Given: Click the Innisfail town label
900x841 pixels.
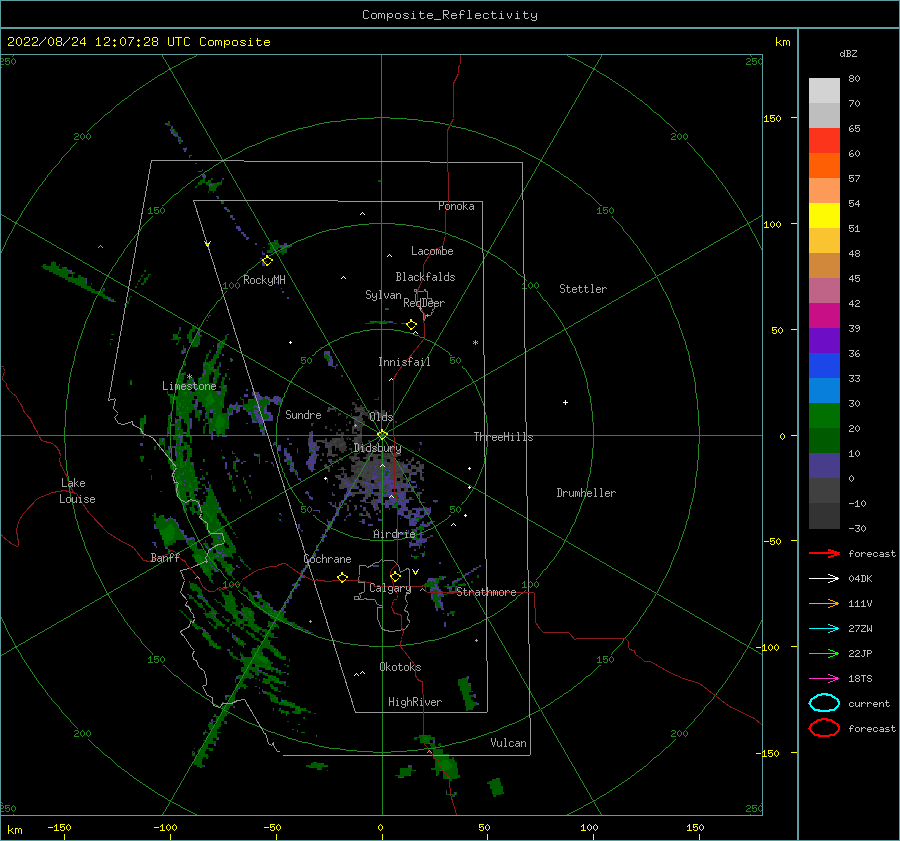Looking at the screenshot, I should click(x=404, y=362).
